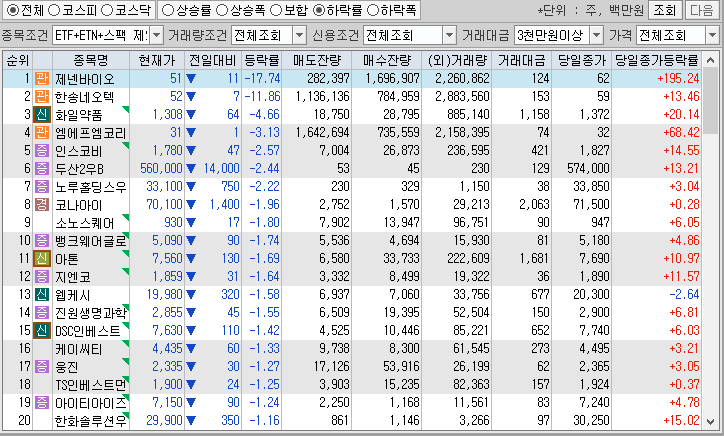The image size is (724, 436).
Task: Sort by the 순위 column header
Action: 18,60
